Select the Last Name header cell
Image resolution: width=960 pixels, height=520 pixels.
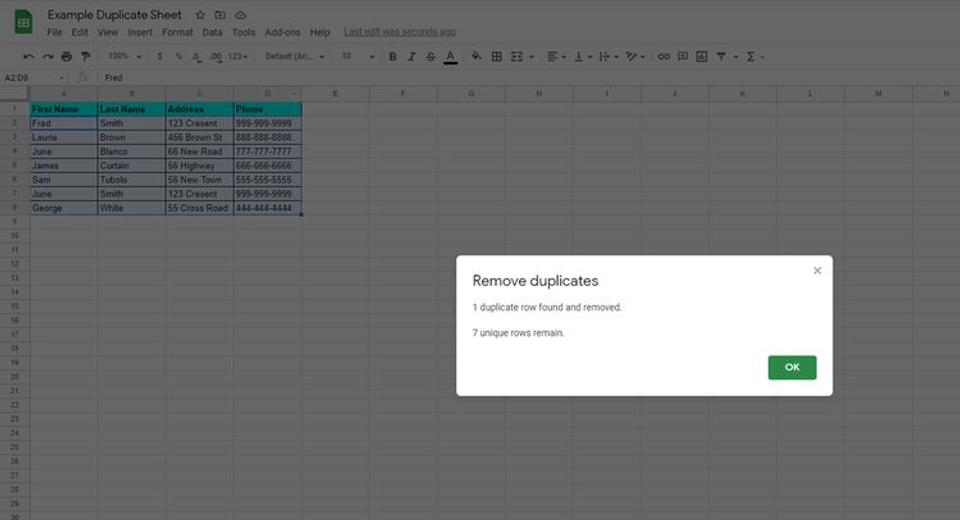click(132, 109)
